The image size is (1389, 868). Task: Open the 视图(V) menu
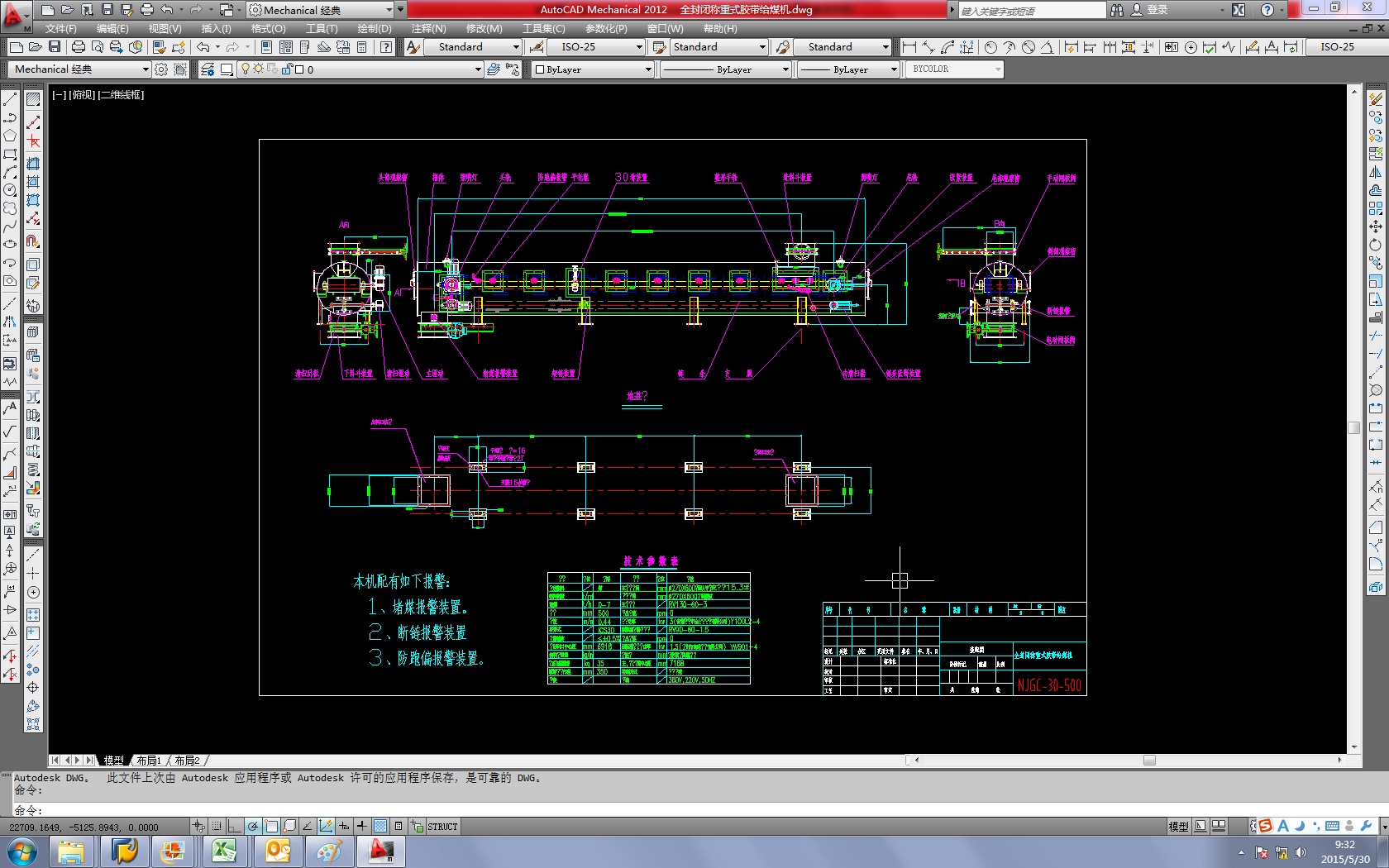coord(165,29)
